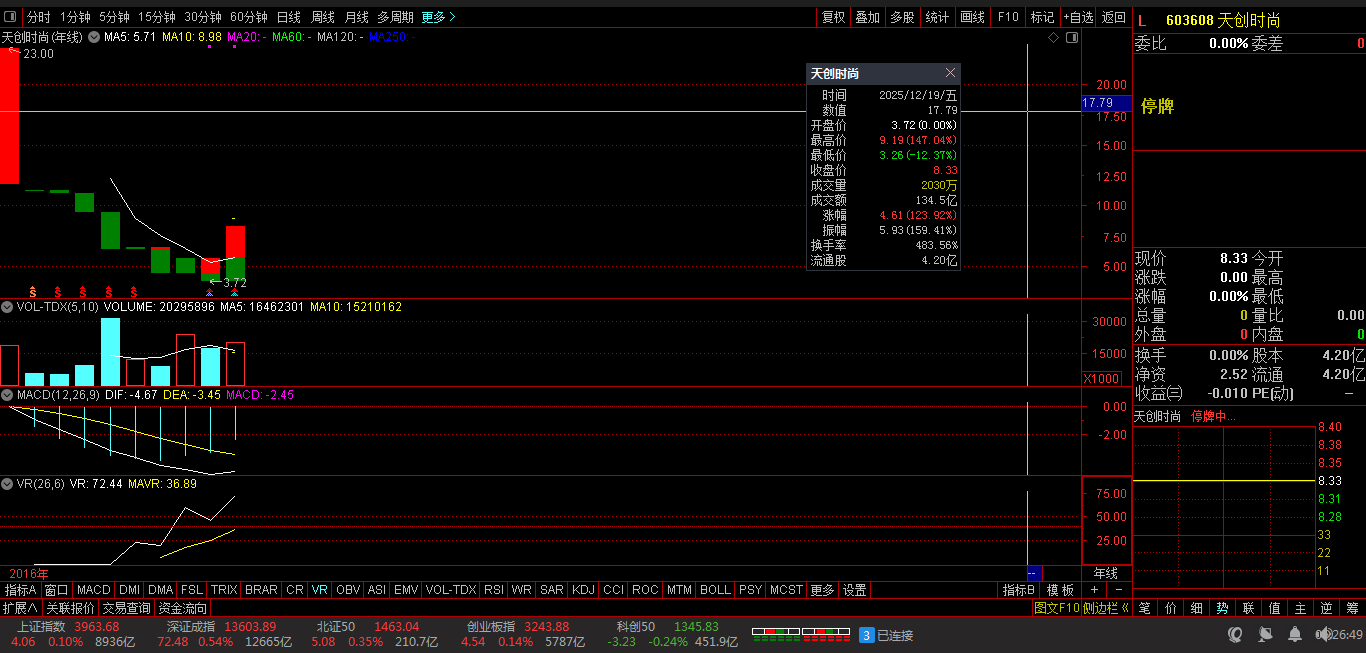Screen dimensions: 1366x653
Task: Collapse the 侧边栏 sidebar
Action: pyautogui.click(x=1106, y=608)
